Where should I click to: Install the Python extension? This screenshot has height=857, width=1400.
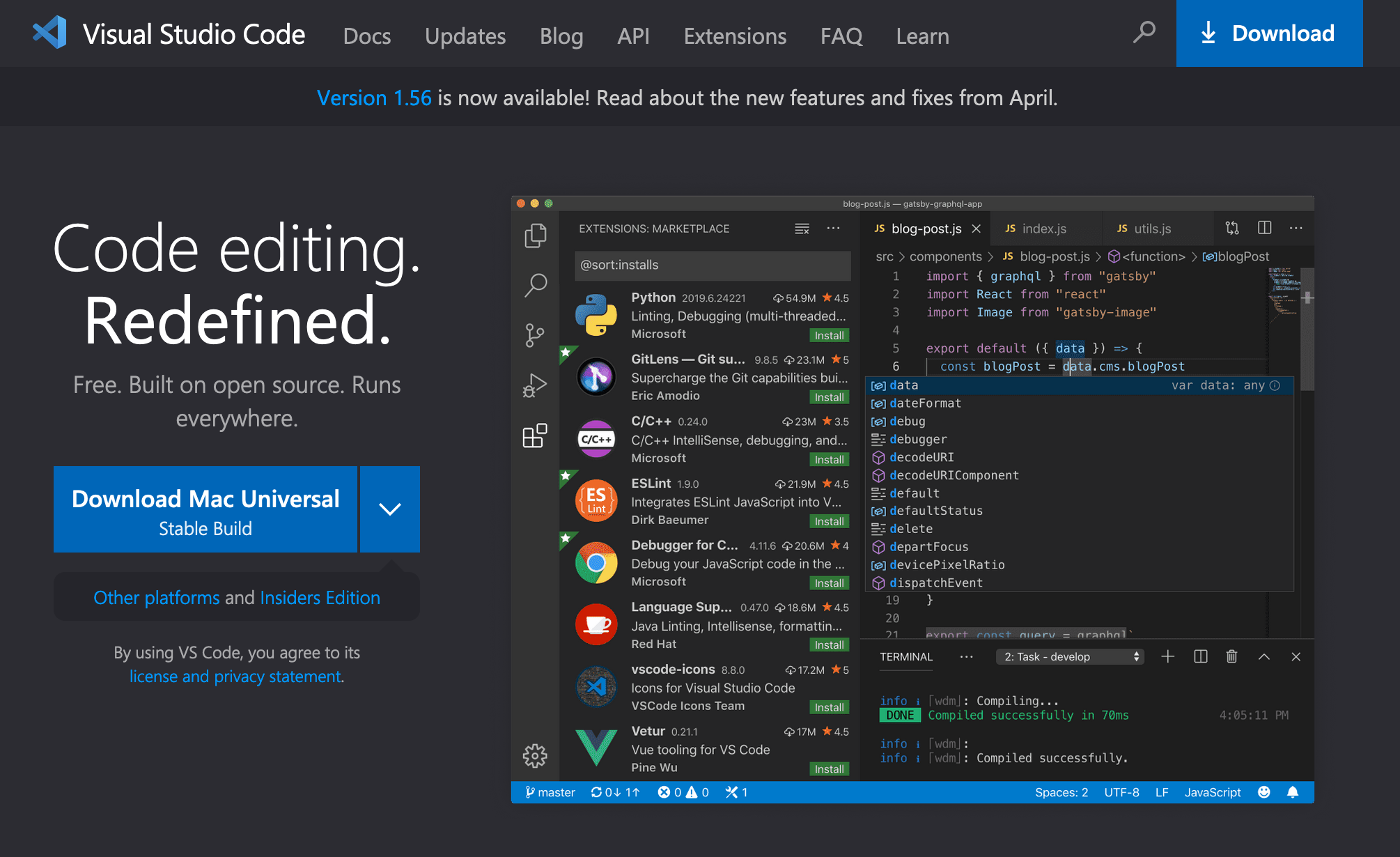829,335
